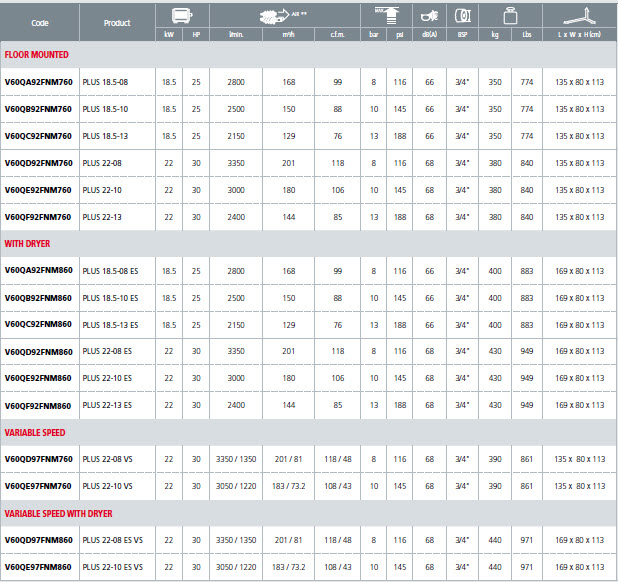Viewport: 618px width, 582px height.
Task: Click product name PLUS 22-08 VS
Action: [x=108, y=459]
